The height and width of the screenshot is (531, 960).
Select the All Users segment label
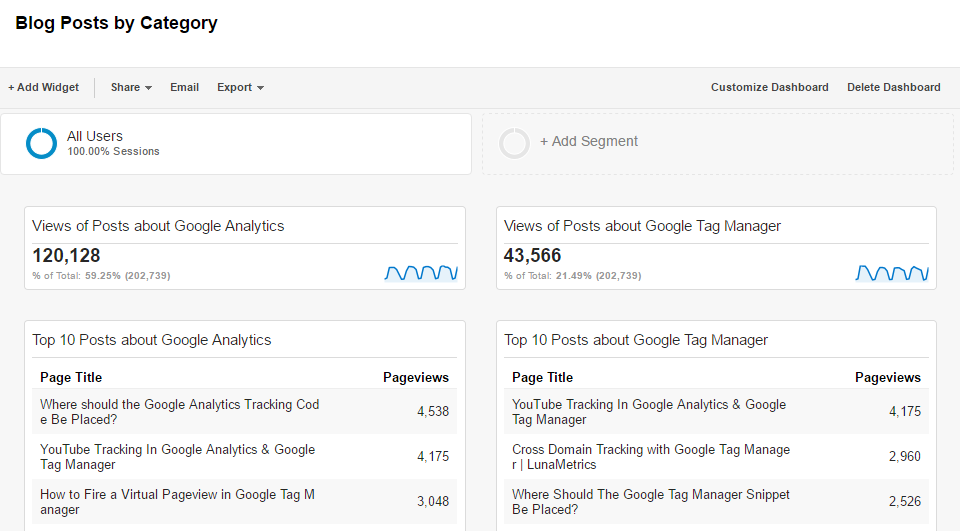pos(95,136)
